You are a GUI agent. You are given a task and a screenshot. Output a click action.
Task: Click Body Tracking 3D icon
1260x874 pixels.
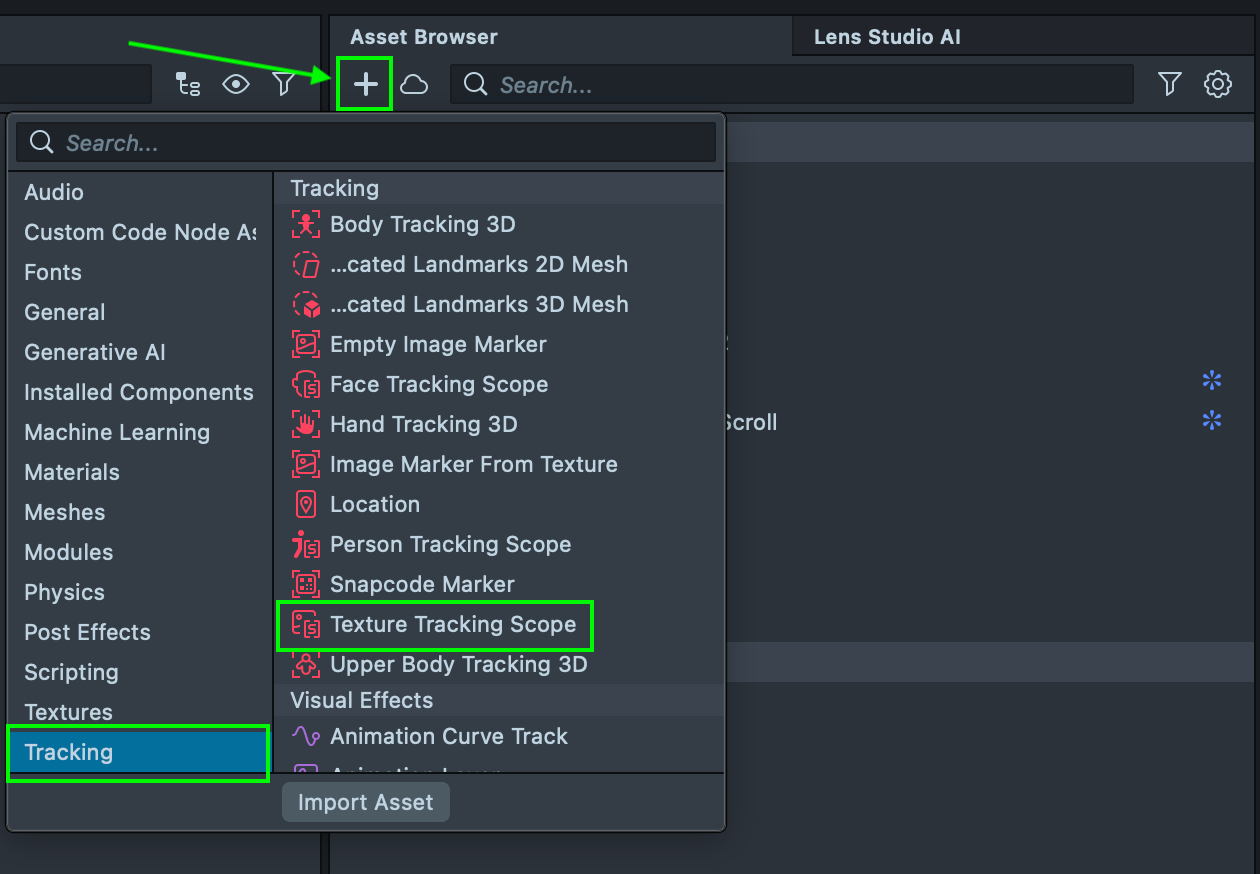point(306,224)
